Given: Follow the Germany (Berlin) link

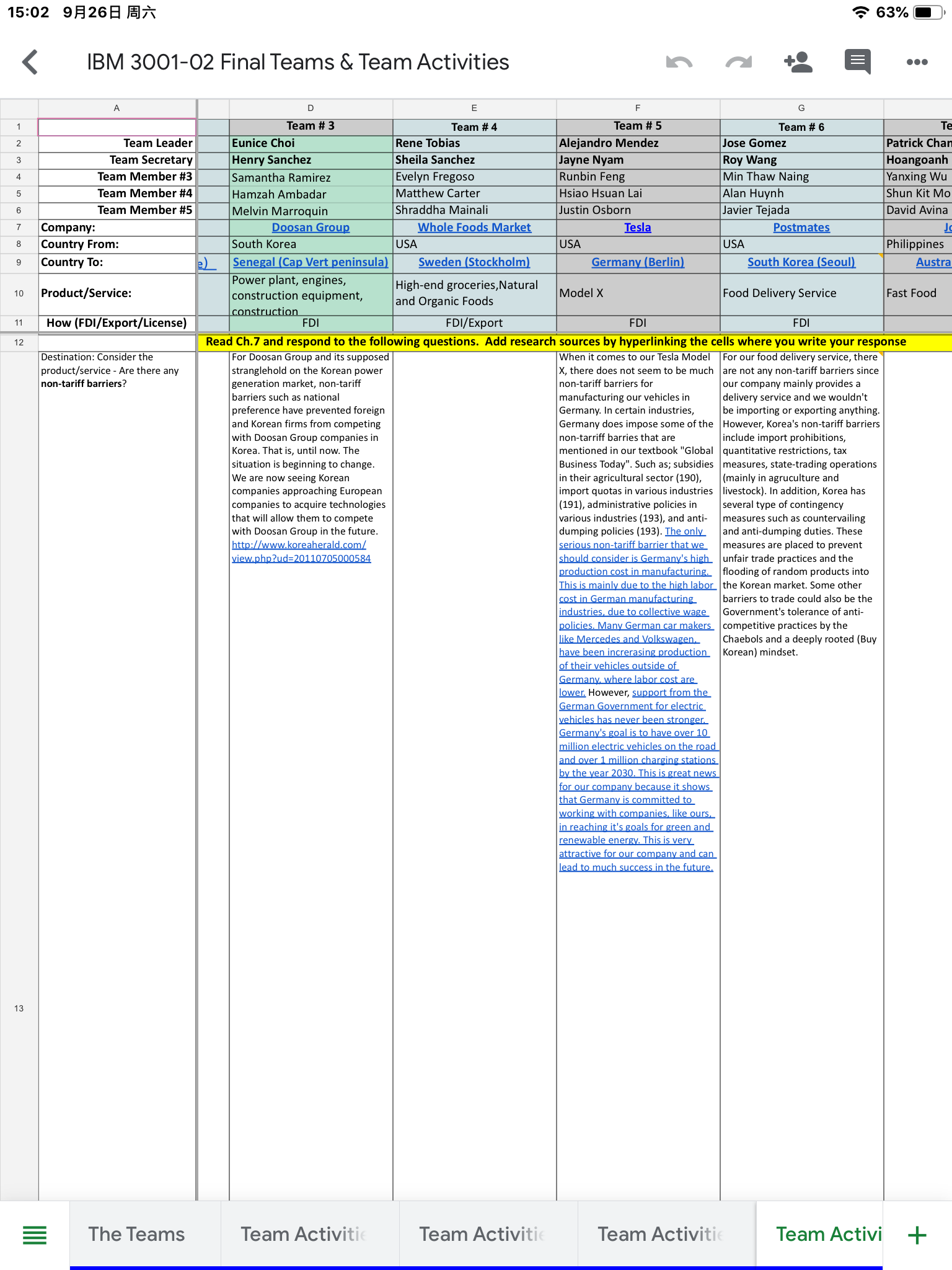Looking at the screenshot, I should pos(638,262).
